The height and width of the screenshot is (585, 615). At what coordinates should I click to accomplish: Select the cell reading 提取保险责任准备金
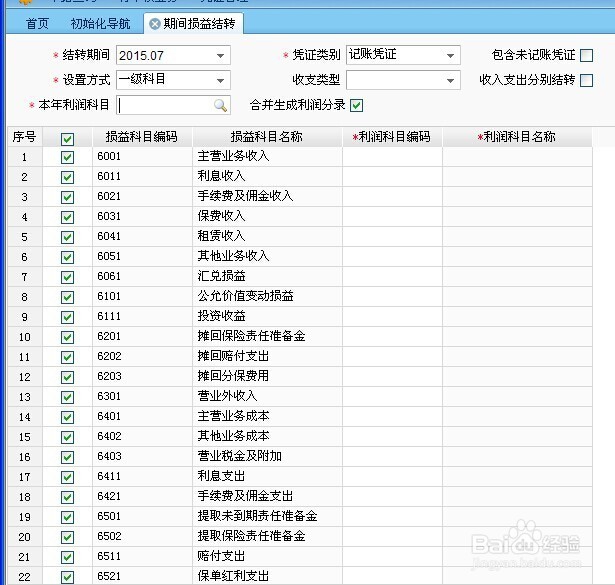(267, 537)
